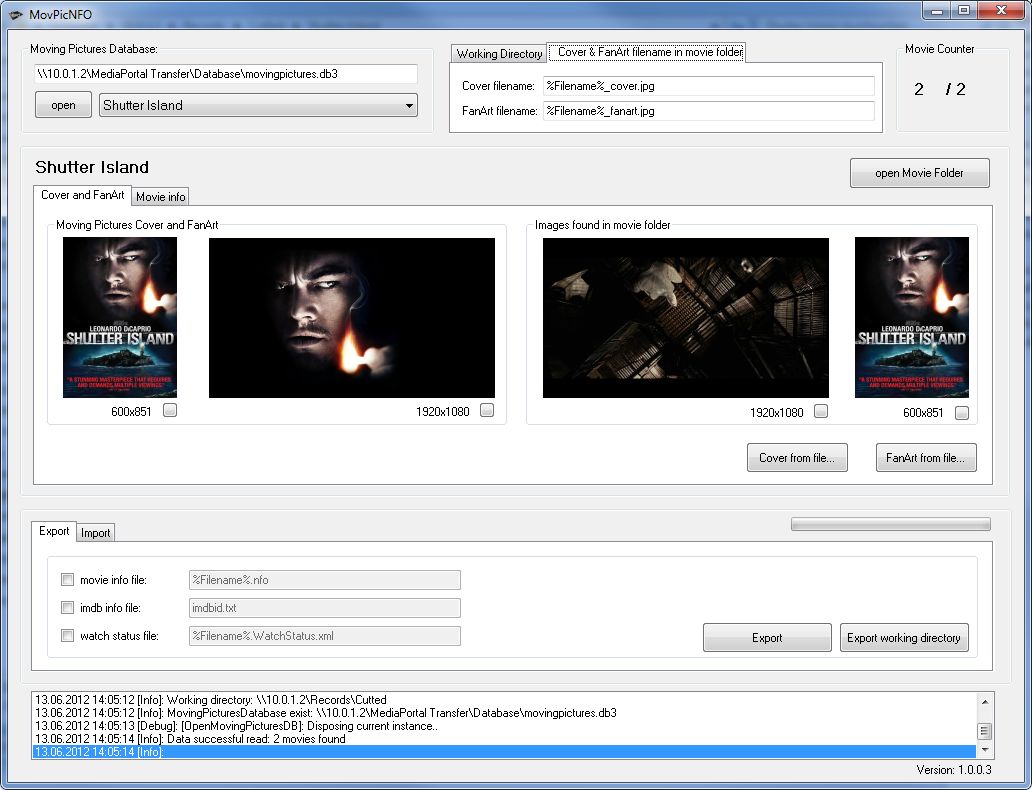
Task: Click the FanArt filename input field
Action: [x=708, y=111]
